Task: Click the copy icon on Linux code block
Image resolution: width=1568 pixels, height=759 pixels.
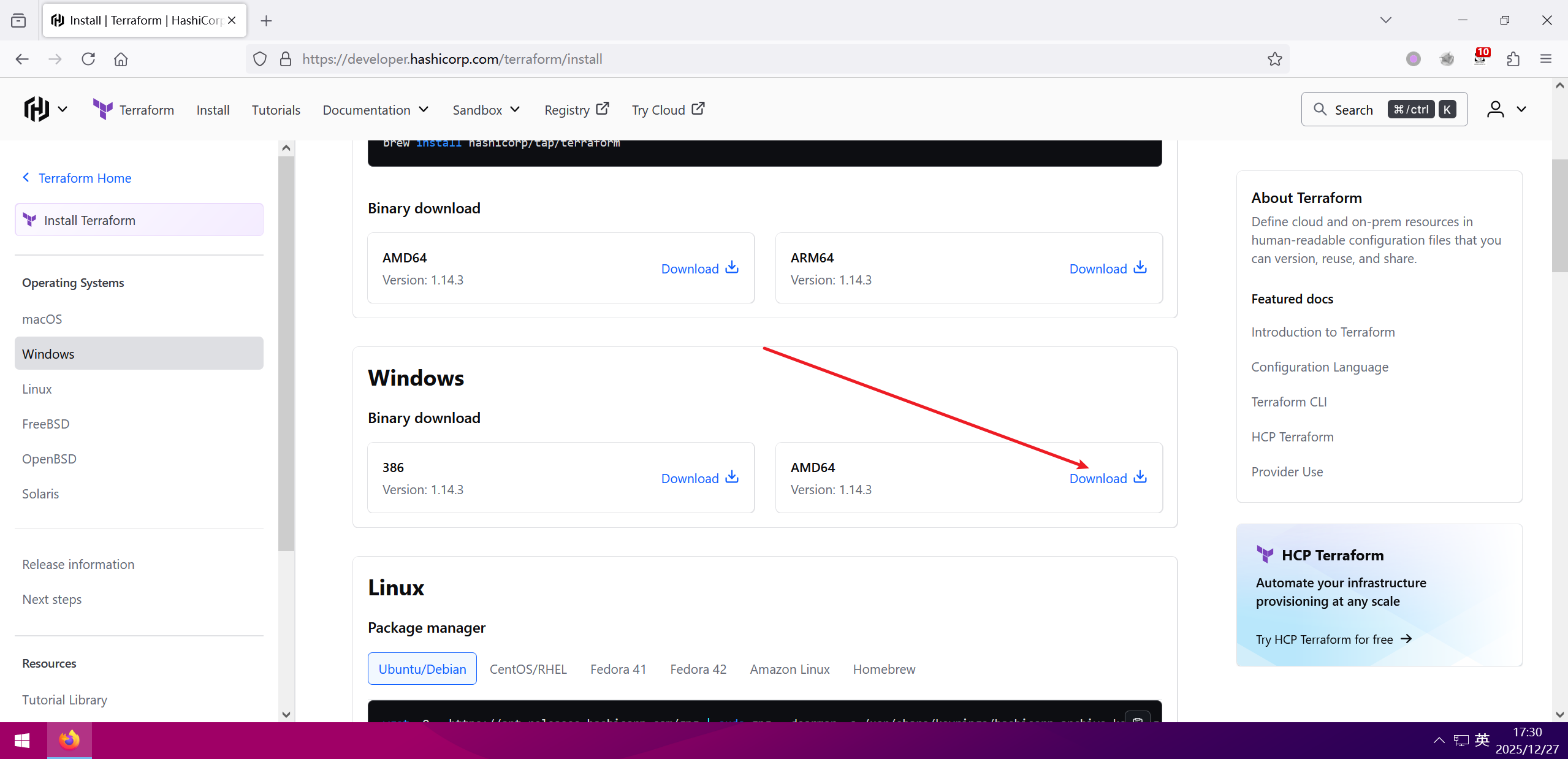Action: tap(1138, 718)
